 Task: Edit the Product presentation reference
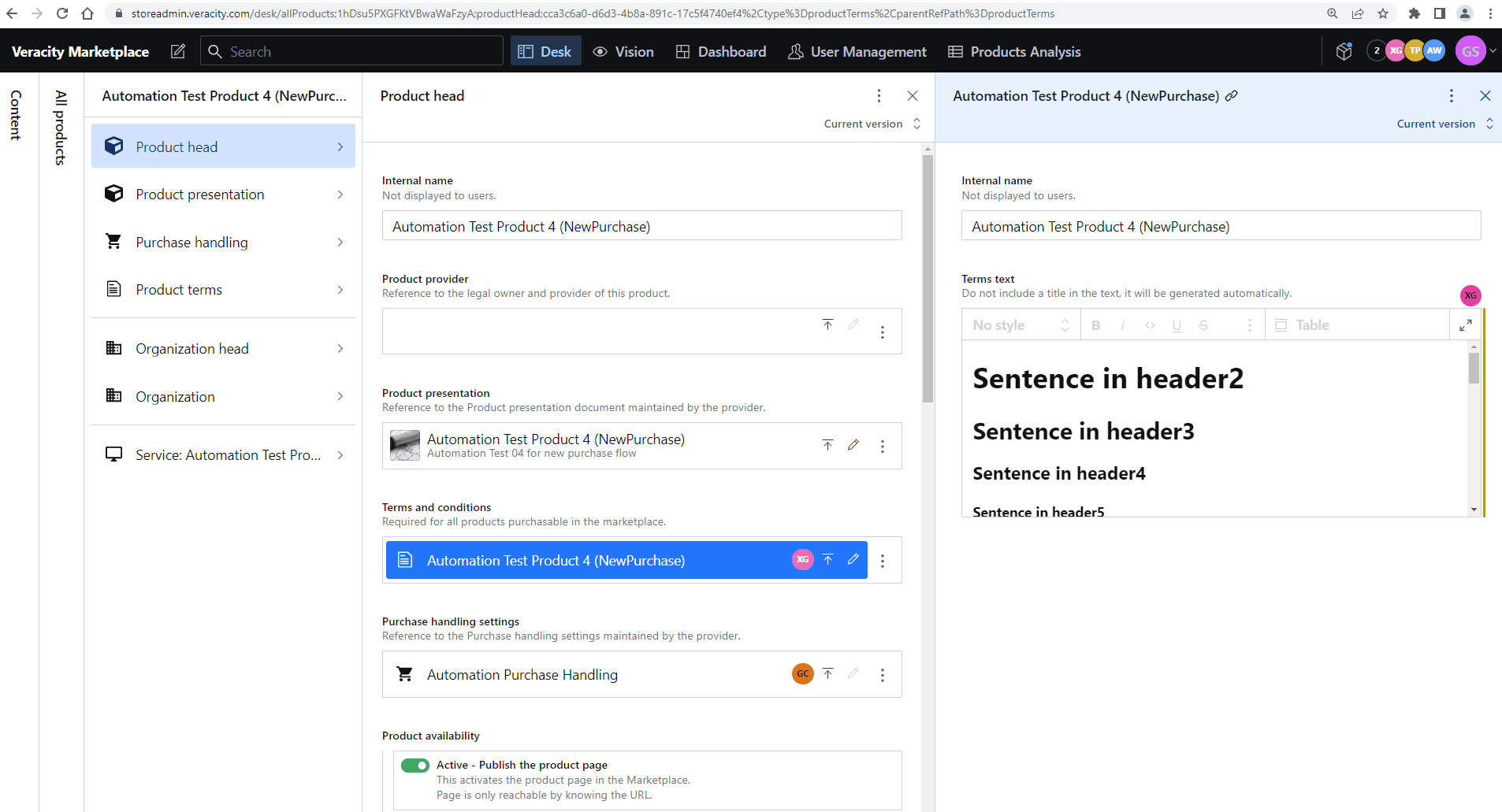tap(853, 445)
